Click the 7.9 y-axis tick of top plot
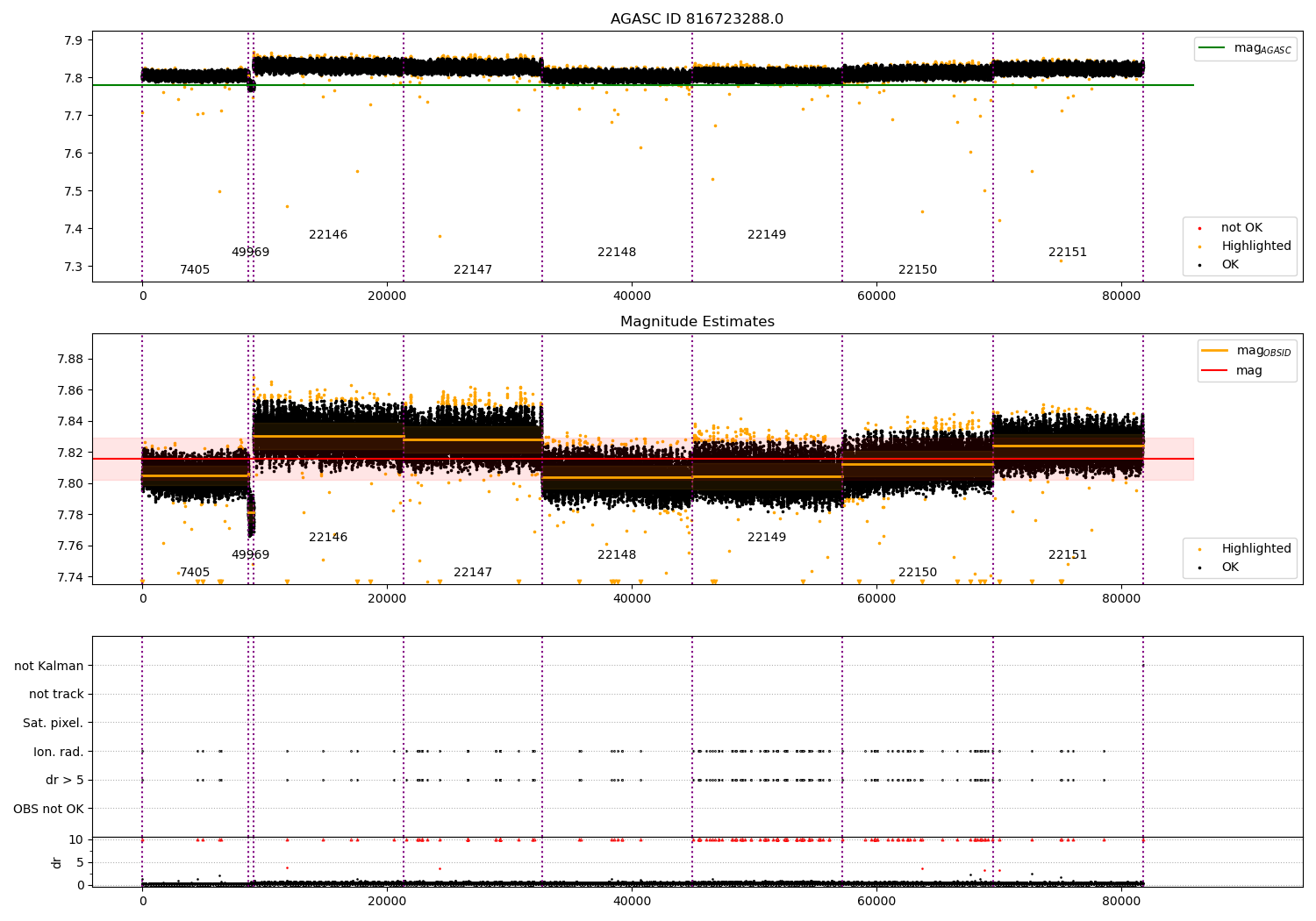This screenshot has width=1316, height=921. pos(74,40)
